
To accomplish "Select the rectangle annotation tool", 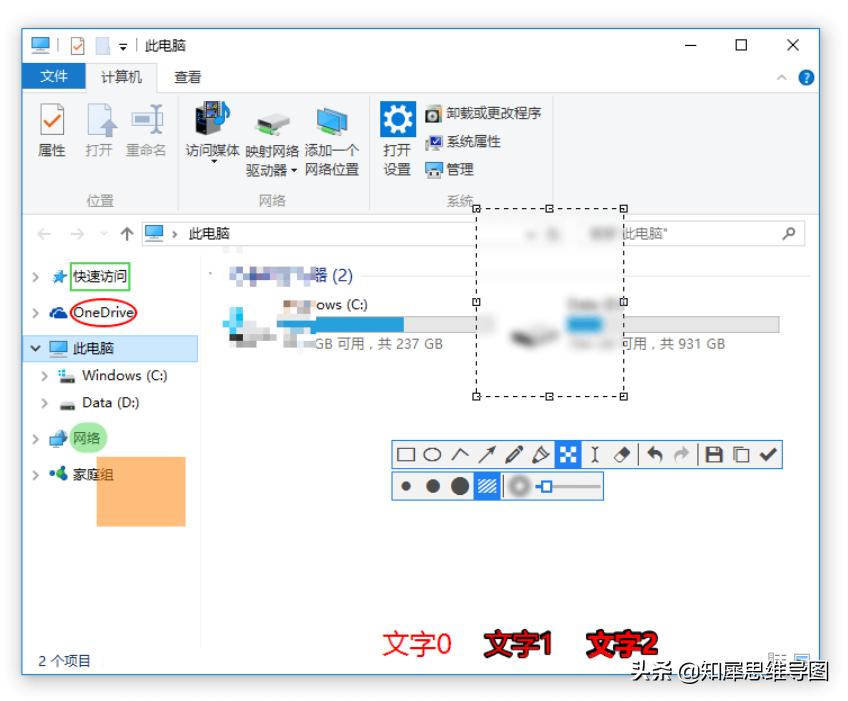I will 405,454.
